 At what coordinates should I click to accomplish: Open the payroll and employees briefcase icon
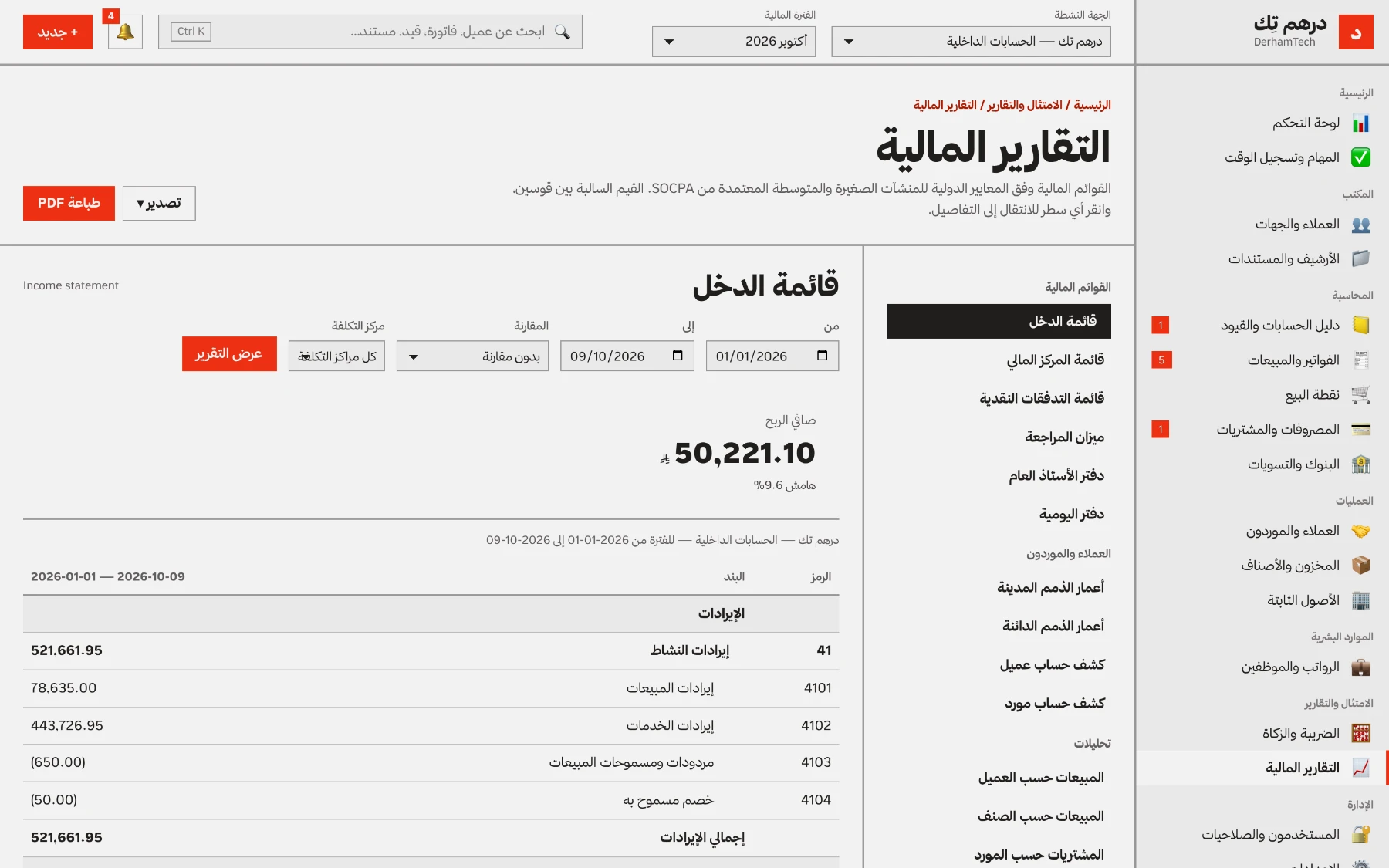1360,667
